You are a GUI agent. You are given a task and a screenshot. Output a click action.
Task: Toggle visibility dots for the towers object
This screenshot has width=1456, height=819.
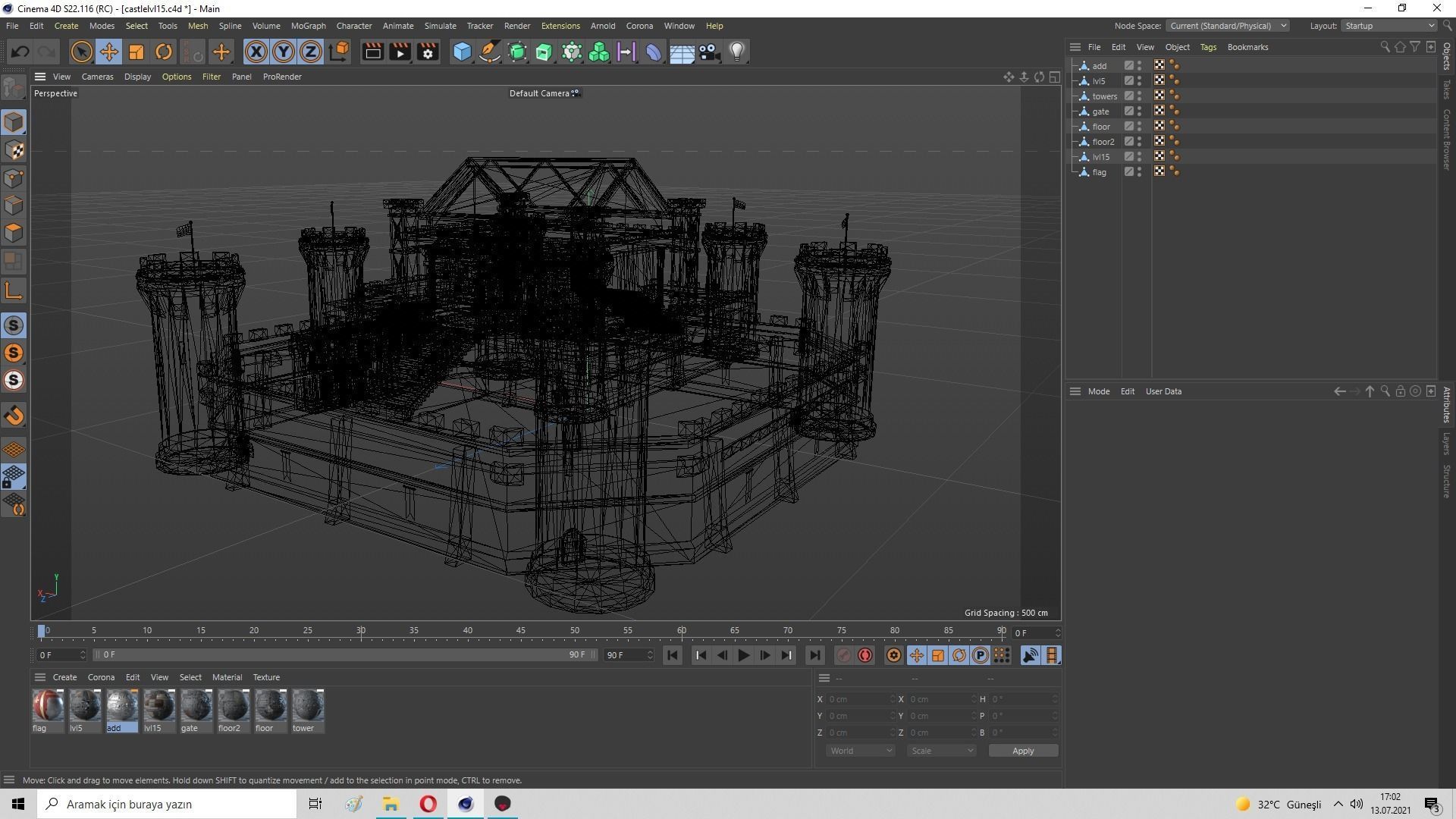pyautogui.click(x=1139, y=96)
